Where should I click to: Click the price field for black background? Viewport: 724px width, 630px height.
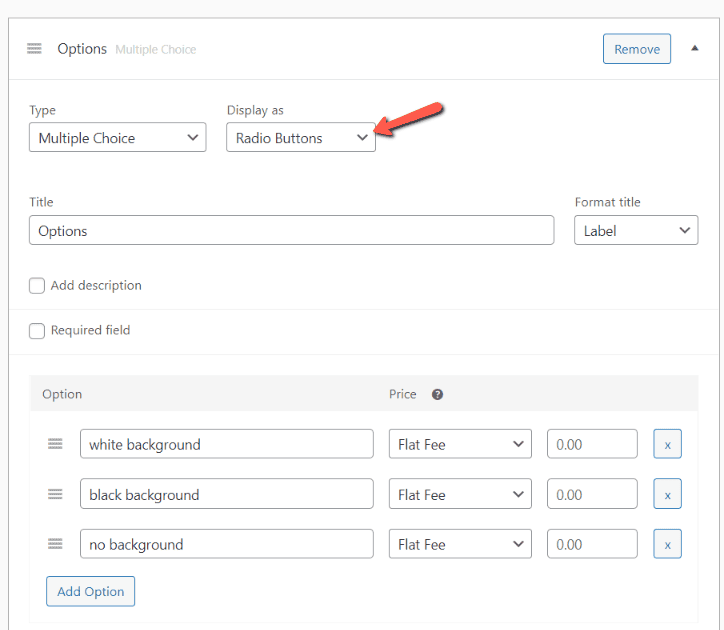tap(591, 494)
